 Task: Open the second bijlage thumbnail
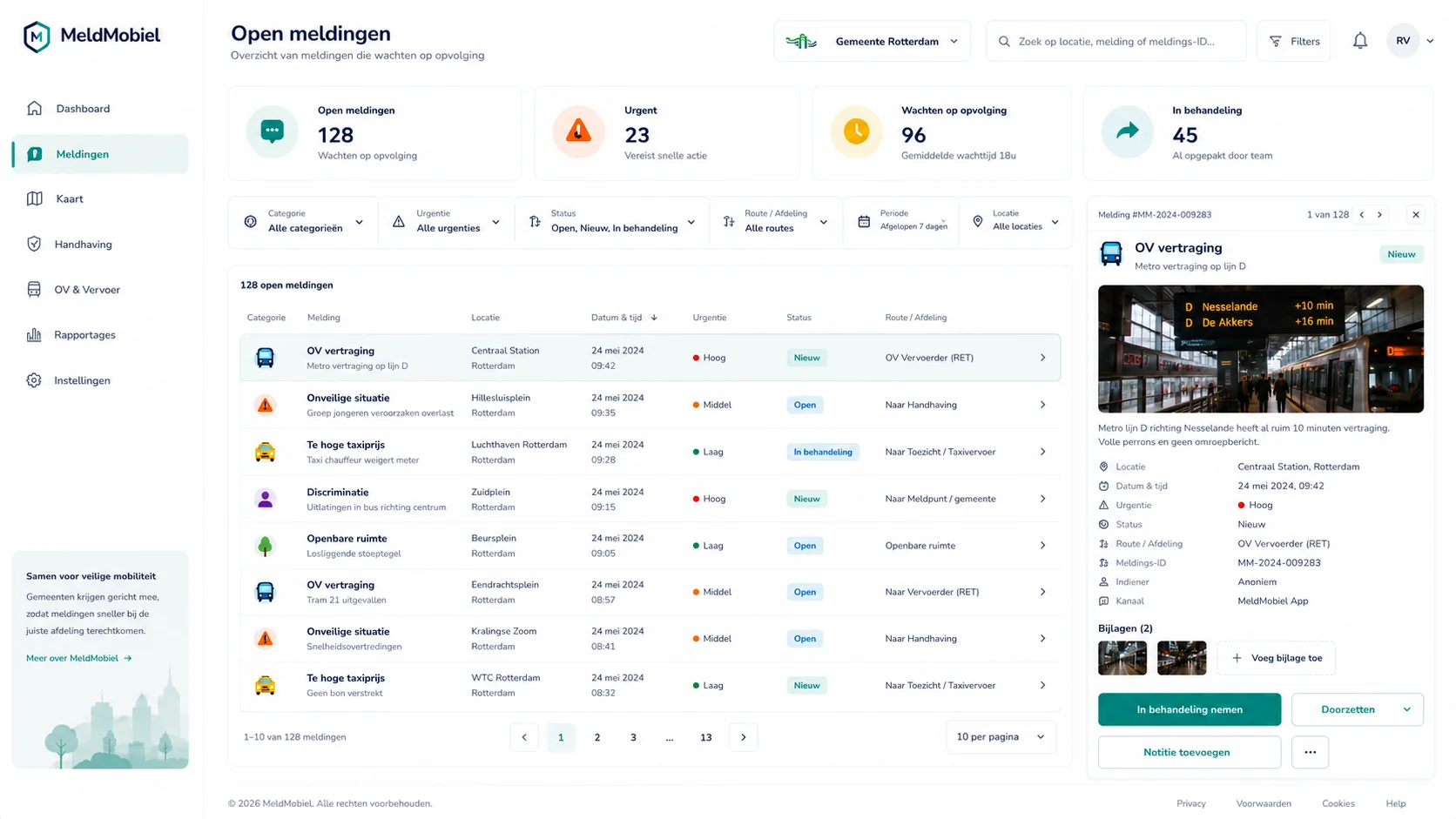click(1182, 658)
